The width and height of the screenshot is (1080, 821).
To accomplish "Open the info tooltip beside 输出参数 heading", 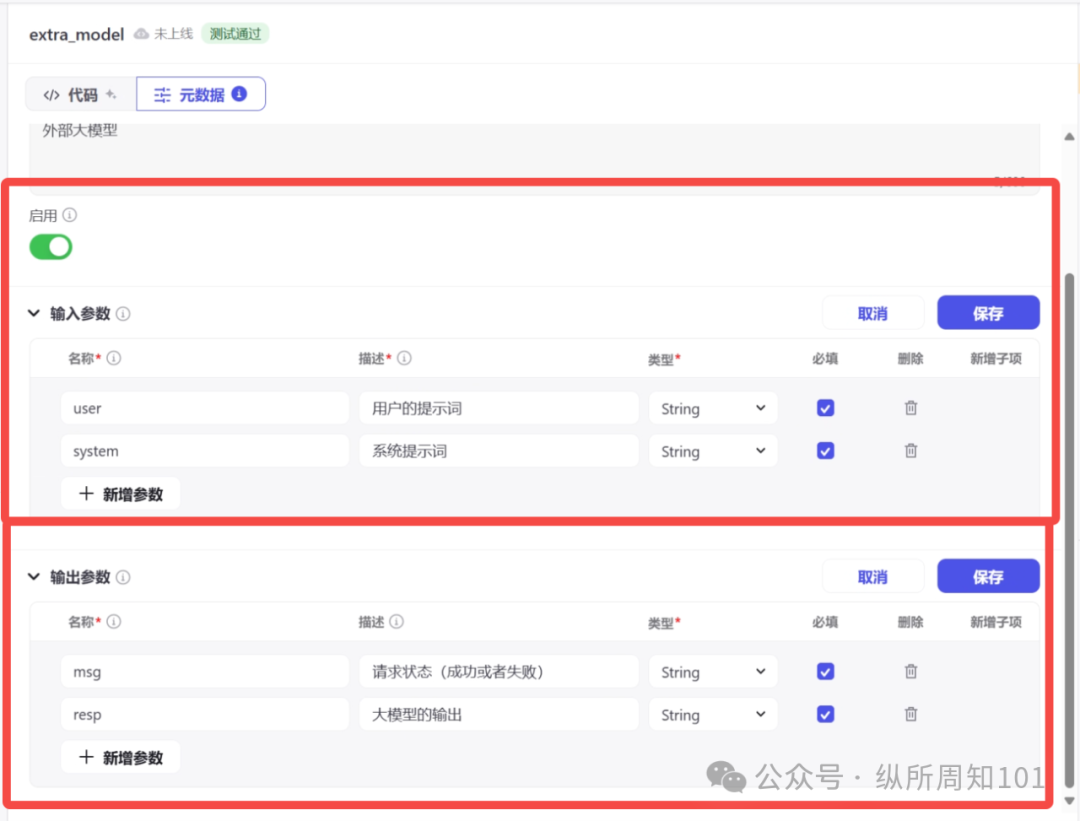I will [x=122, y=576].
